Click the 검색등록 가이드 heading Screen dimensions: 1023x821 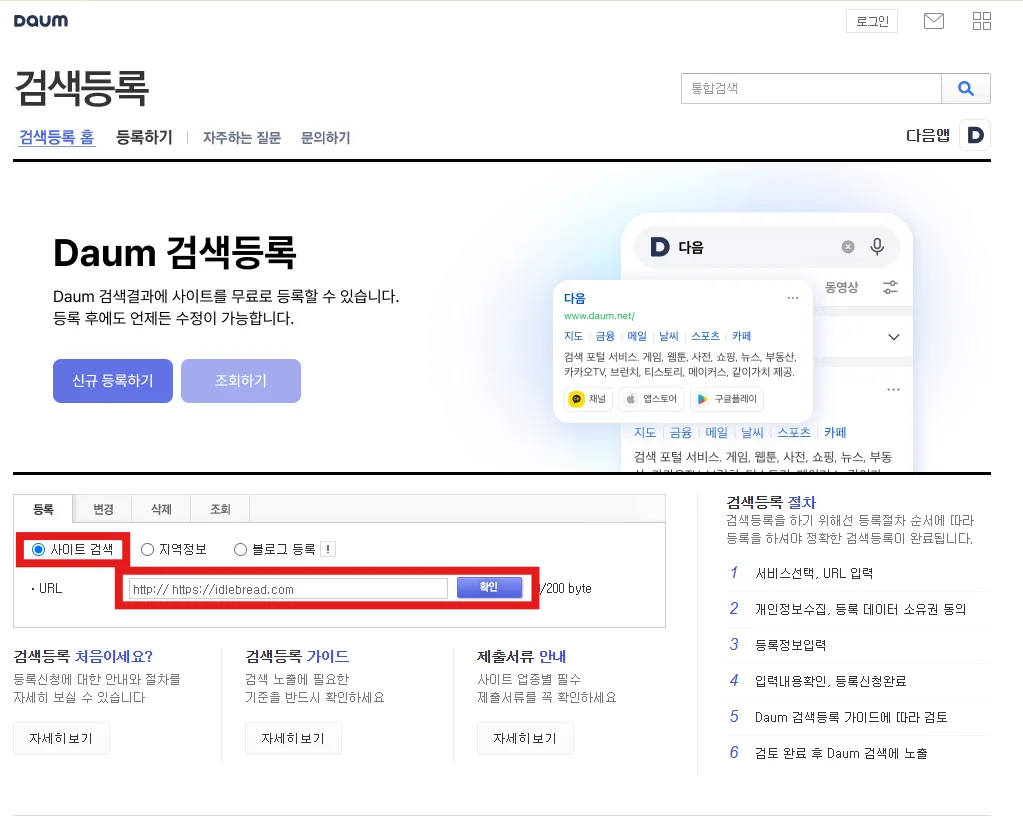pos(297,656)
